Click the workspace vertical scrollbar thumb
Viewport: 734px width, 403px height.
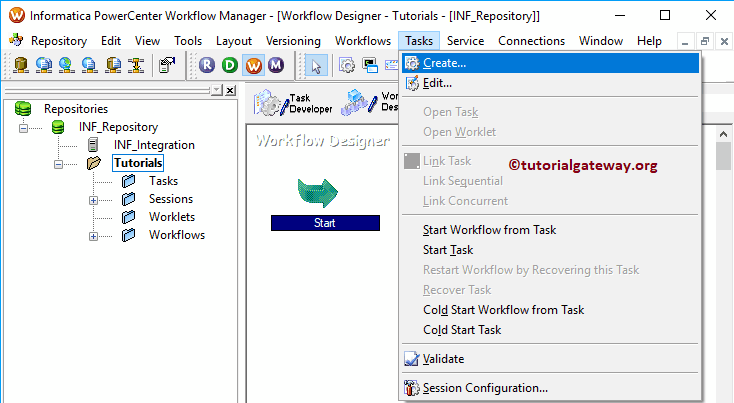tap(723, 156)
